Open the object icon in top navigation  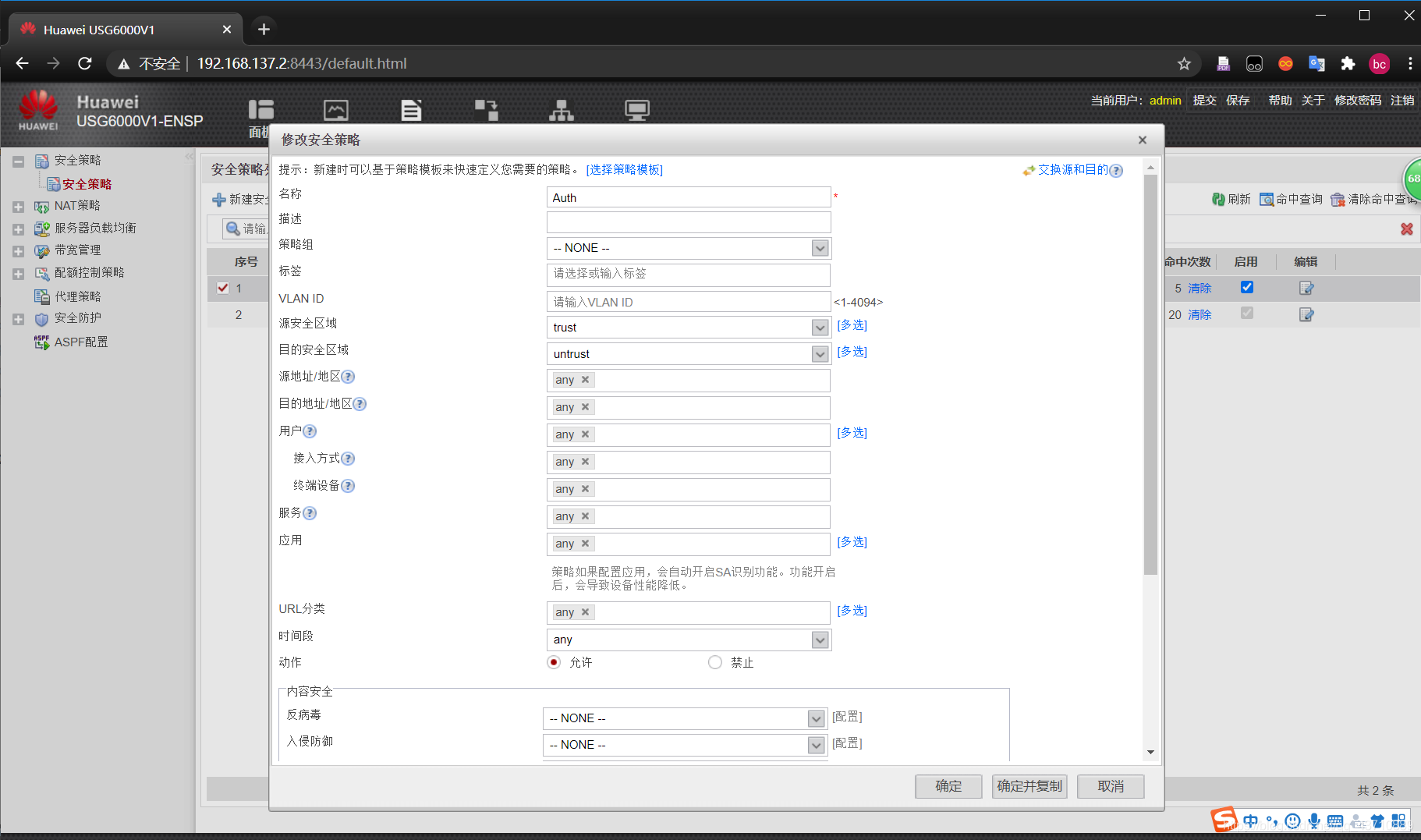click(x=487, y=110)
